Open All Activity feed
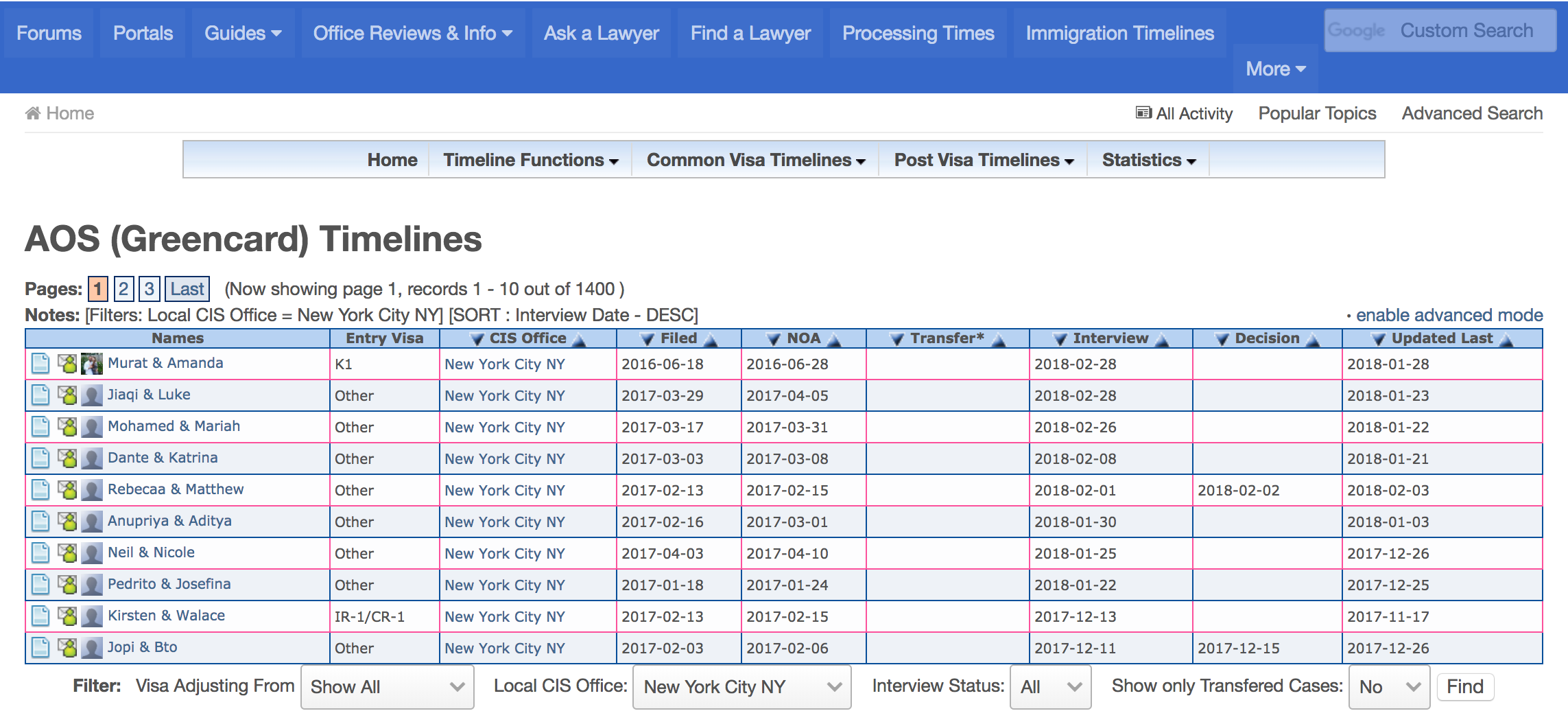1568x722 pixels. point(1185,113)
